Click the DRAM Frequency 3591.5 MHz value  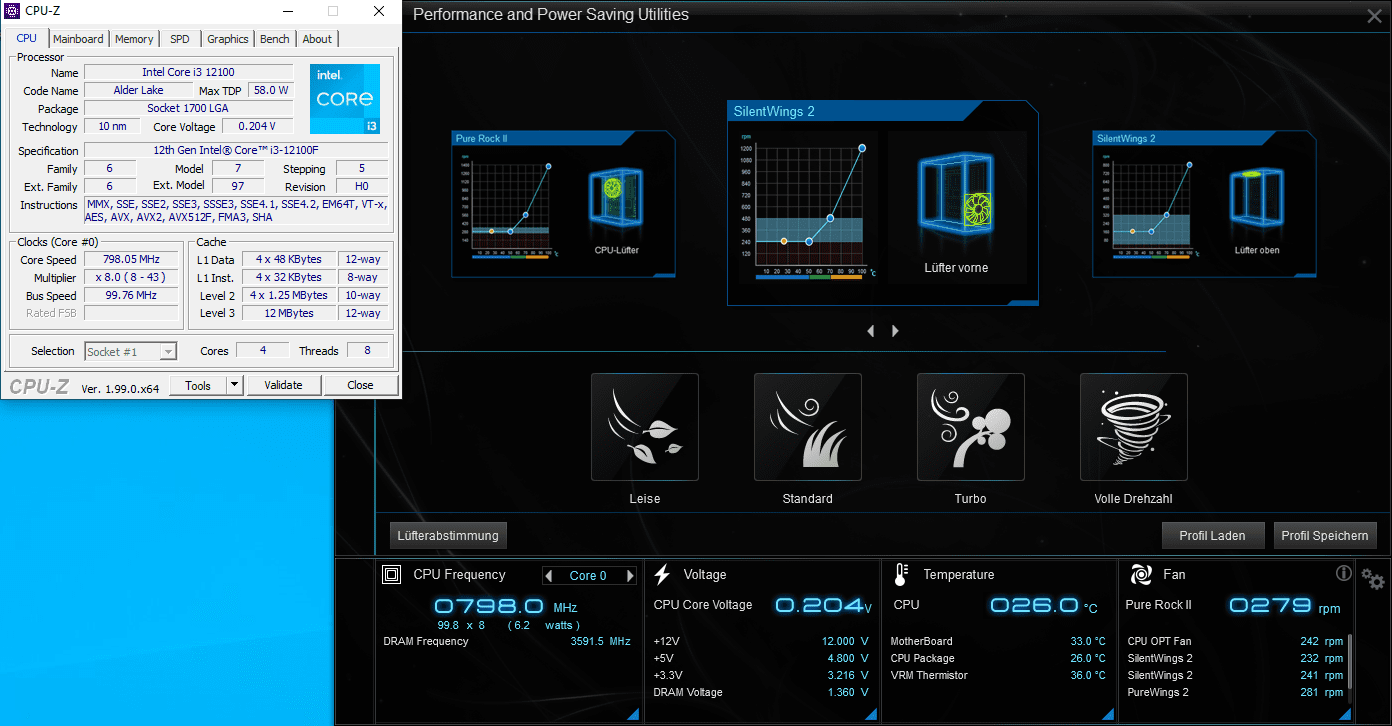[x=600, y=641]
